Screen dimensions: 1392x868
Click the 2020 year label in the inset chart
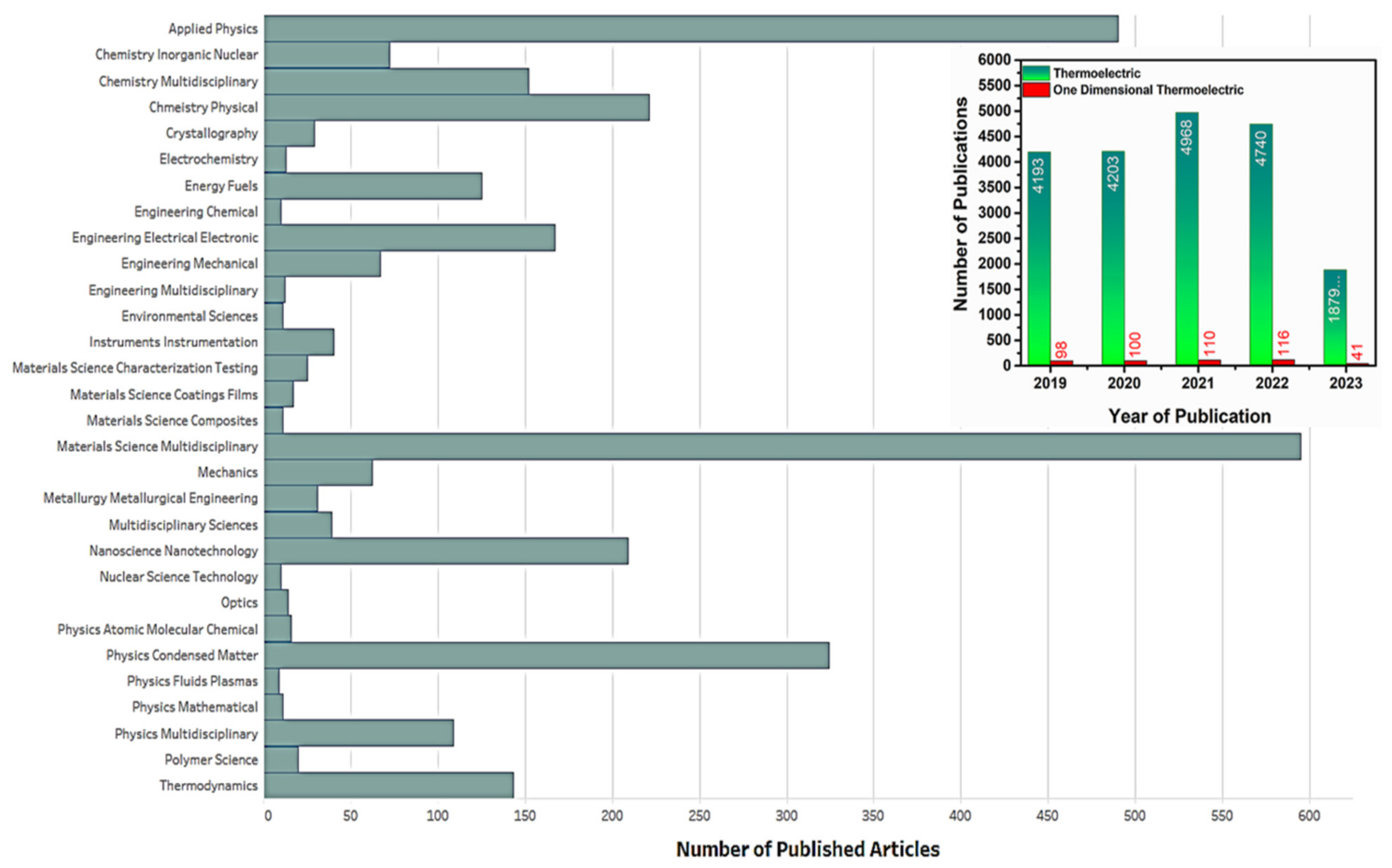[1123, 383]
